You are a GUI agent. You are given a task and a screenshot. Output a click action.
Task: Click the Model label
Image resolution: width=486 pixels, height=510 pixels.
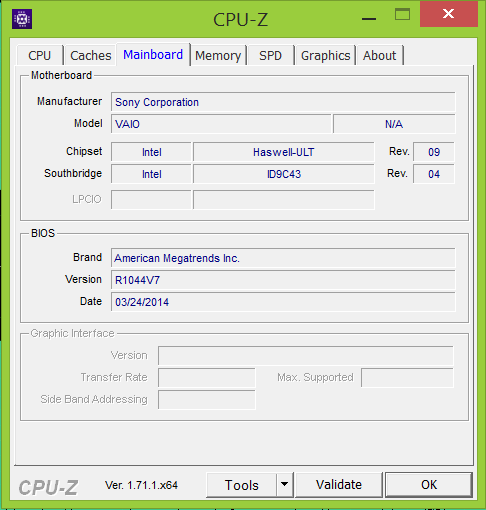click(x=88, y=123)
